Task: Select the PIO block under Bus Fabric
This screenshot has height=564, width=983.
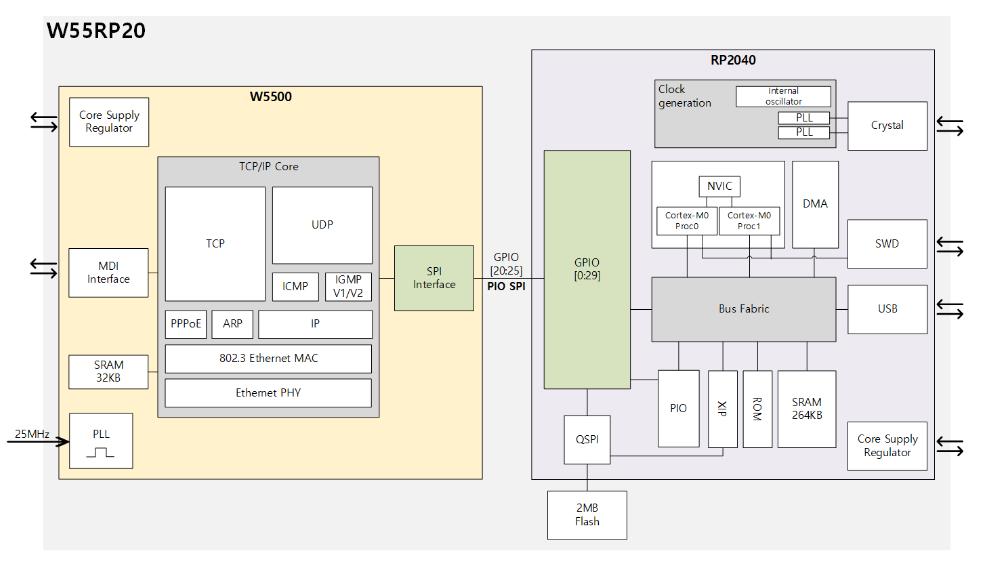Action: click(x=678, y=409)
